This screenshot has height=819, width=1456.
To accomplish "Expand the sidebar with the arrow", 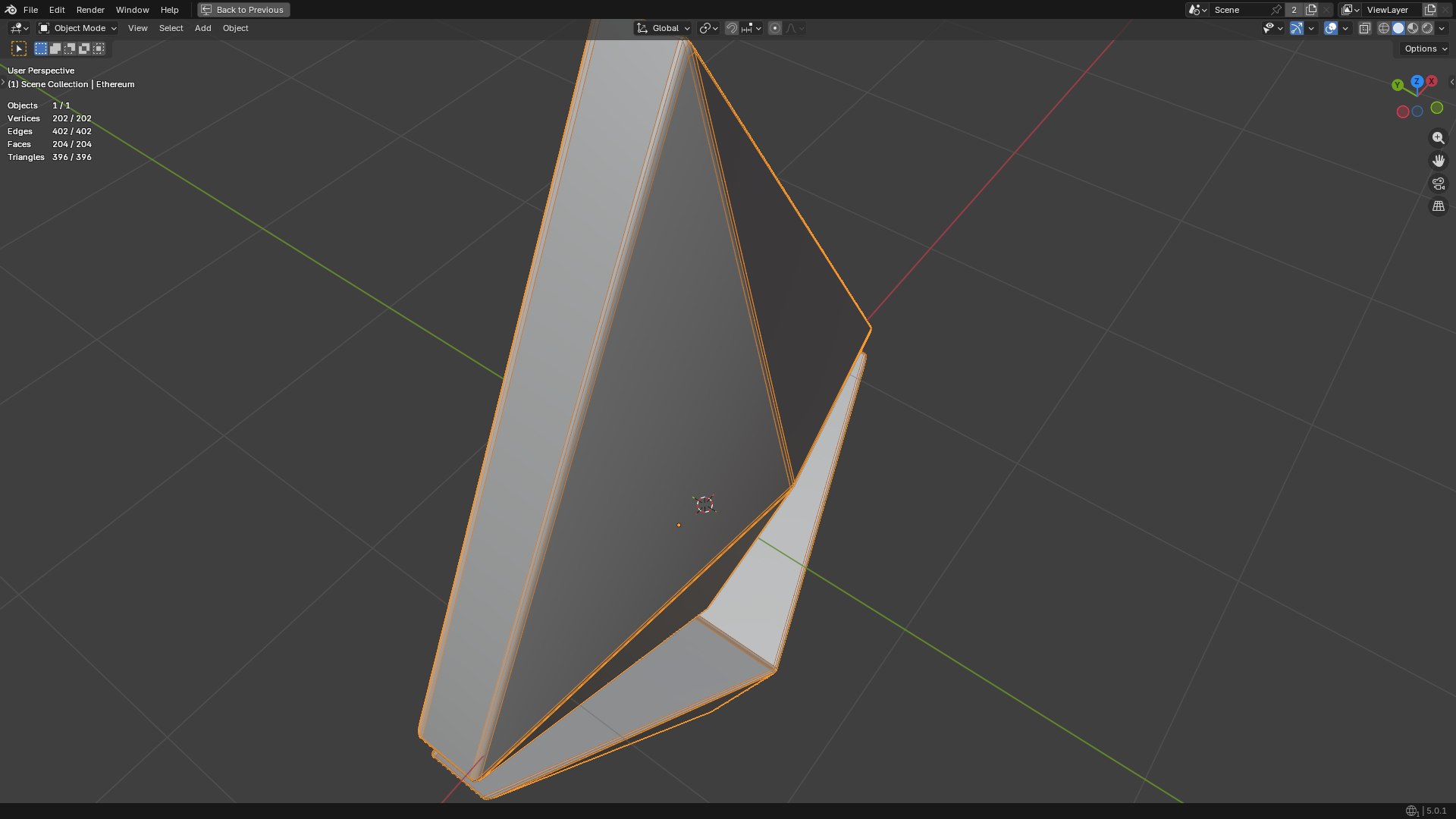I will tap(1451, 82).
